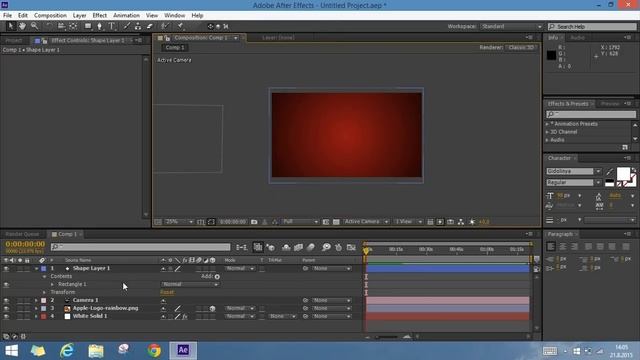Toggle transparency grid in composition viewer
Screen dimensions: 640x360
pyautogui.click(x=336, y=222)
